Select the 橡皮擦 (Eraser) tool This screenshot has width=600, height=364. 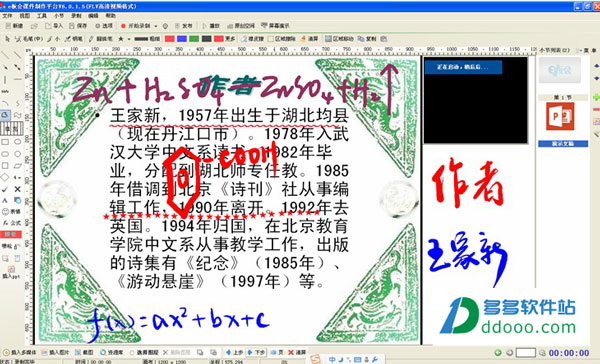pyautogui.click(x=253, y=39)
